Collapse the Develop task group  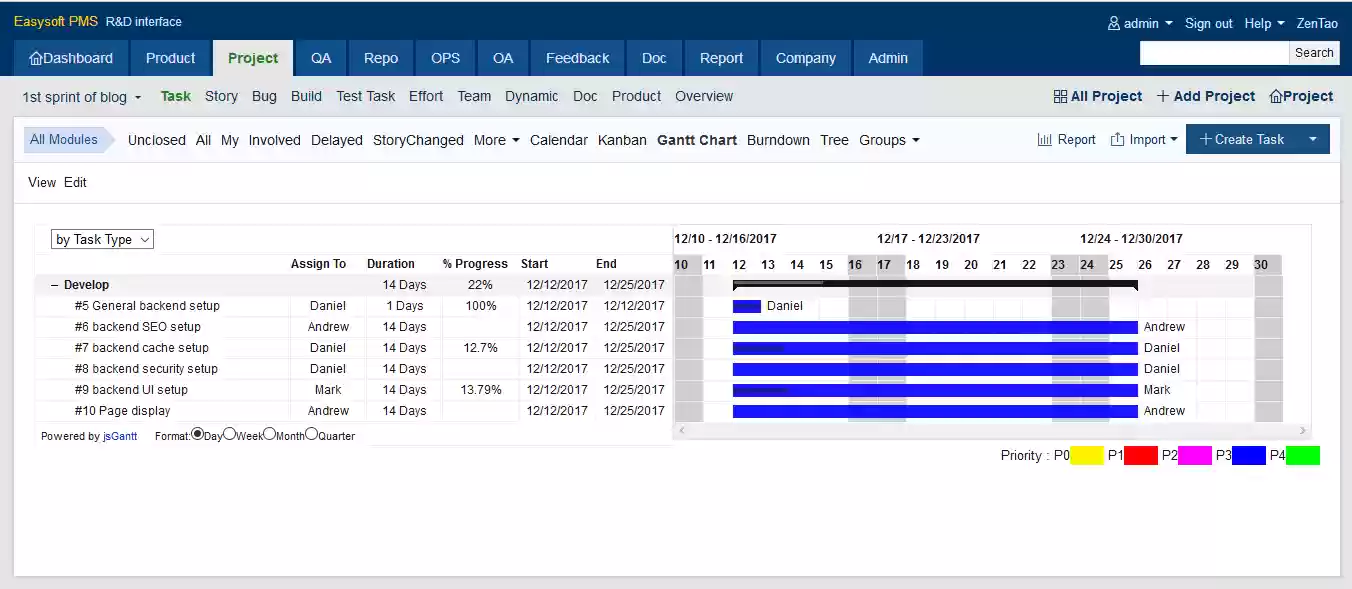click(53, 284)
